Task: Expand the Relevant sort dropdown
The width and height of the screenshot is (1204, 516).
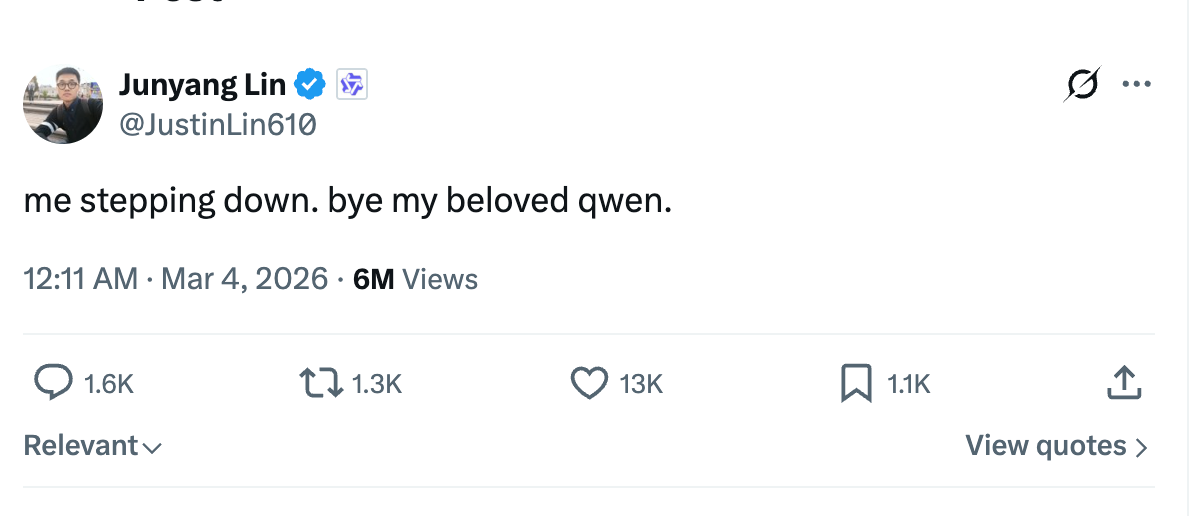Action: click(x=92, y=446)
